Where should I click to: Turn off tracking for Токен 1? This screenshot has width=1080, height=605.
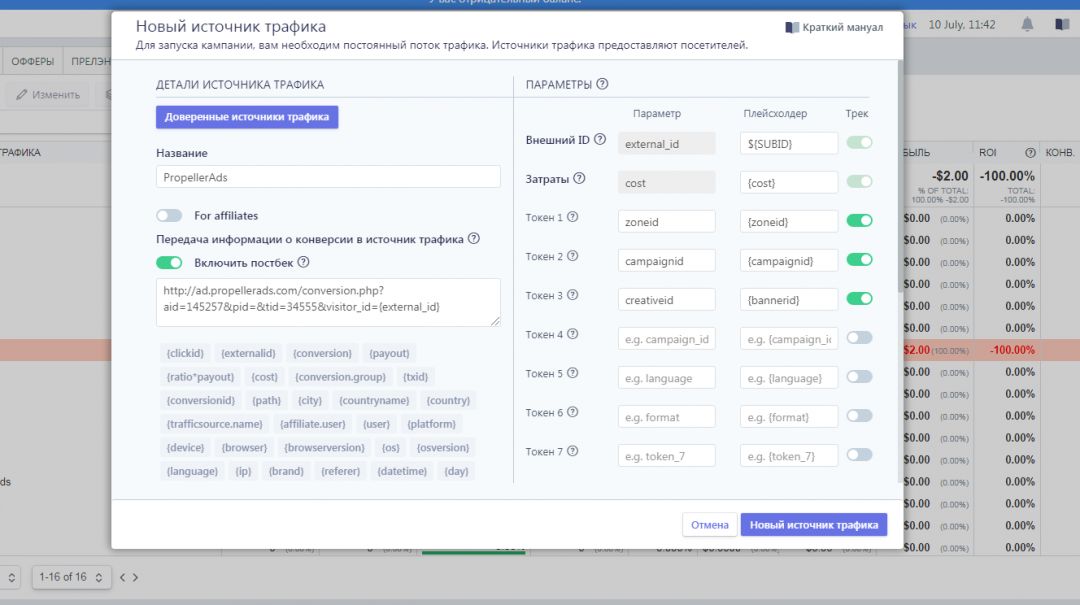[859, 221]
